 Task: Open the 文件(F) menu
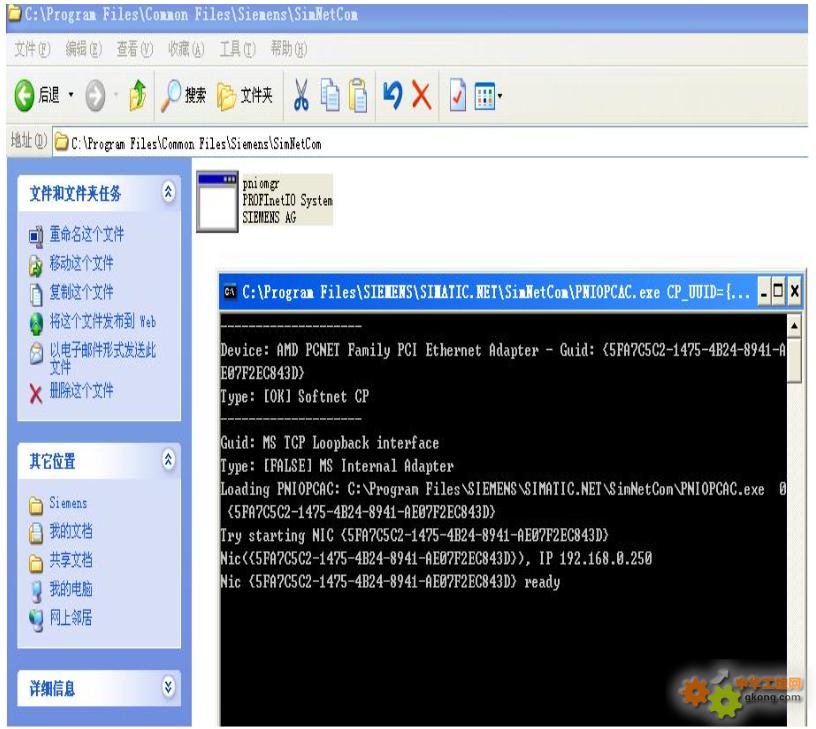(32, 49)
